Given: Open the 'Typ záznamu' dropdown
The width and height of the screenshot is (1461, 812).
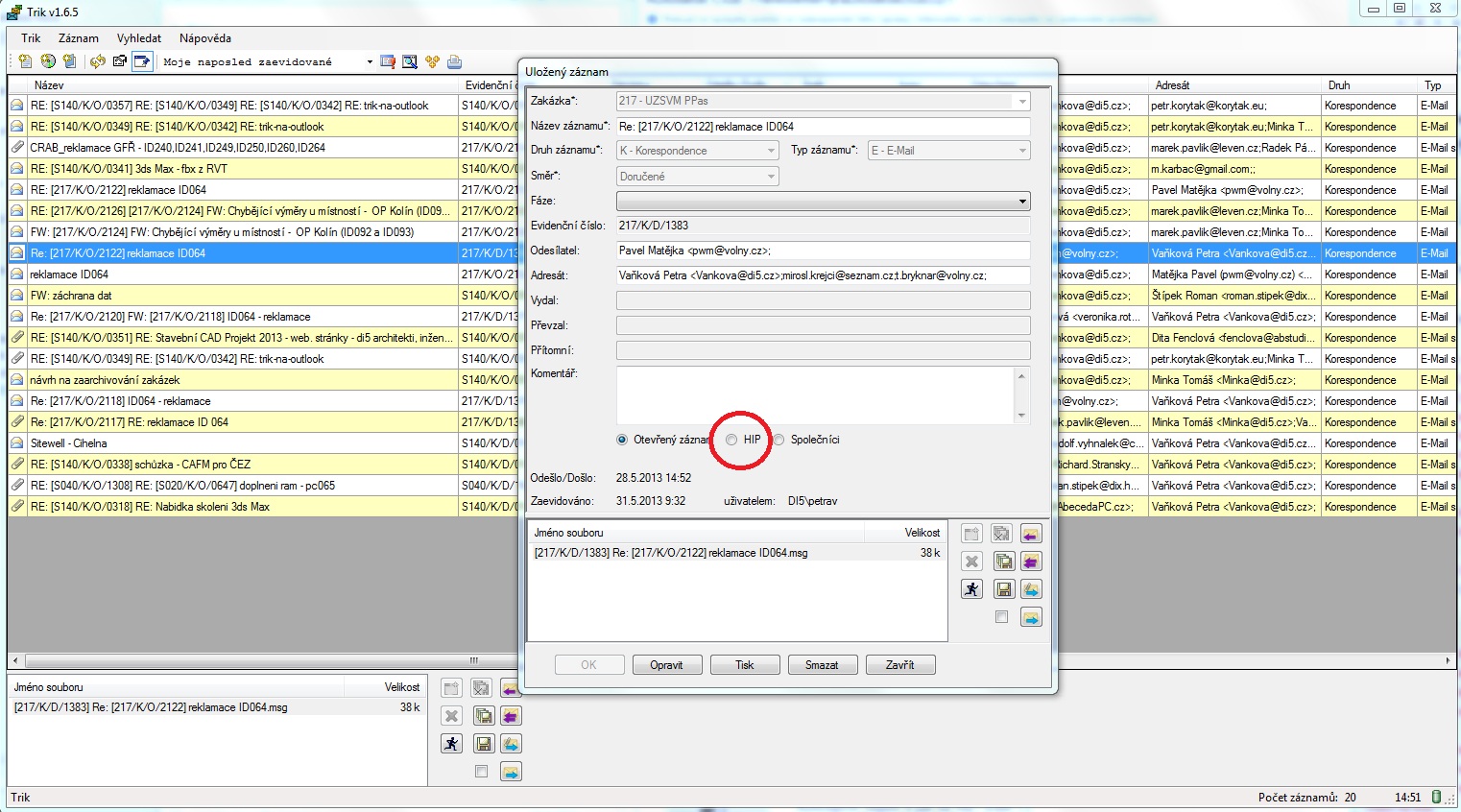Looking at the screenshot, I should pos(1022,151).
